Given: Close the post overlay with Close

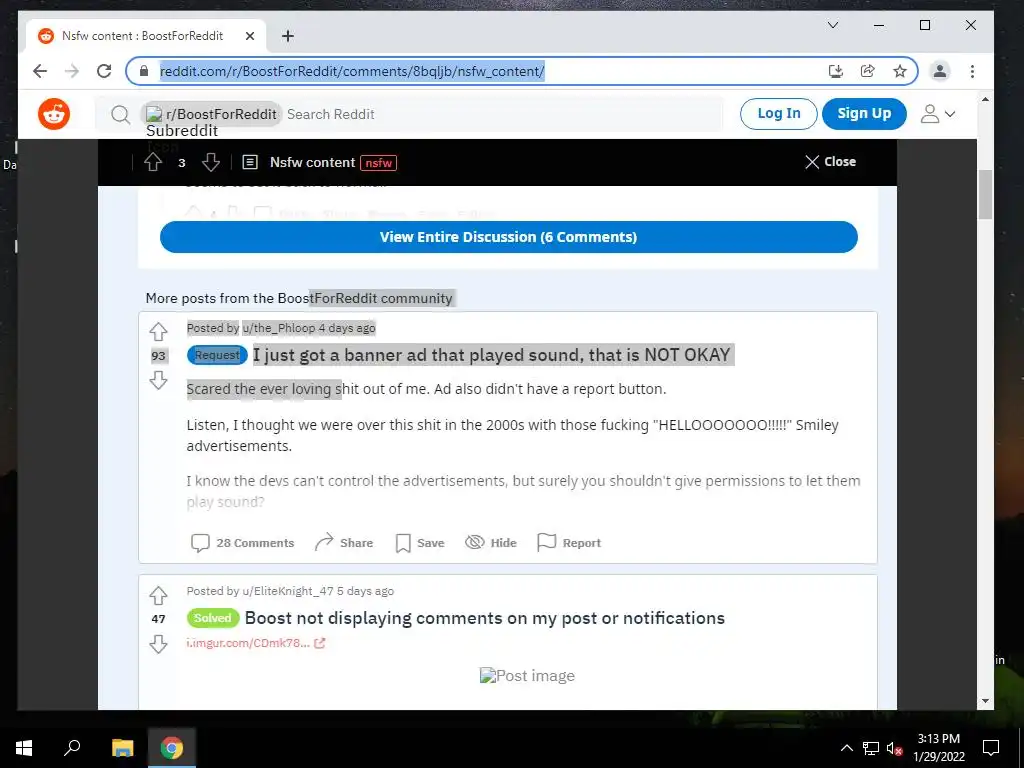Looking at the screenshot, I should tap(830, 162).
